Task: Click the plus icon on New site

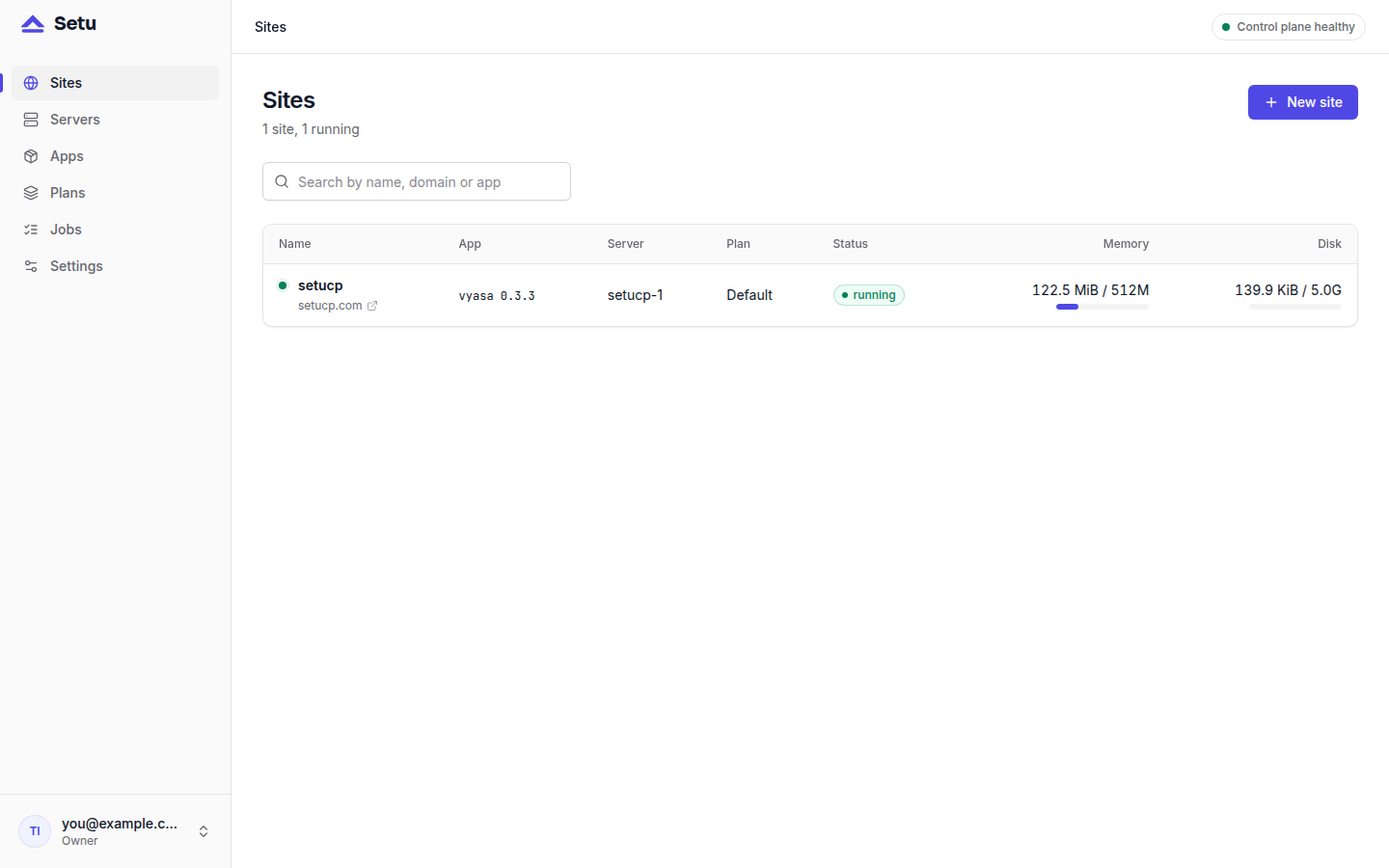Action: coord(1271,102)
